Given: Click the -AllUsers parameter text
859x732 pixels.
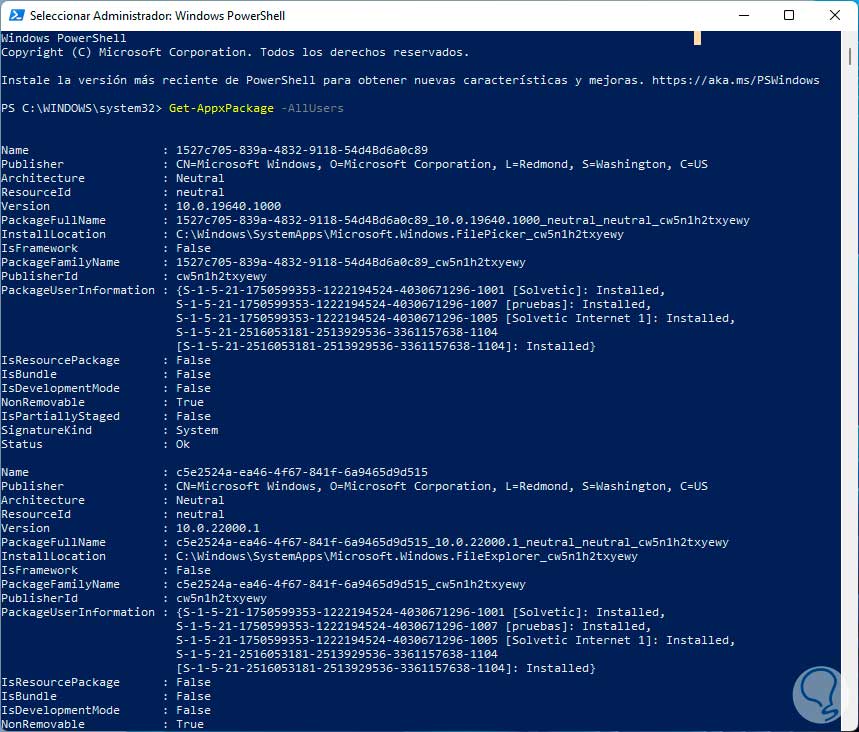Looking at the screenshot, I should point(312,108).
